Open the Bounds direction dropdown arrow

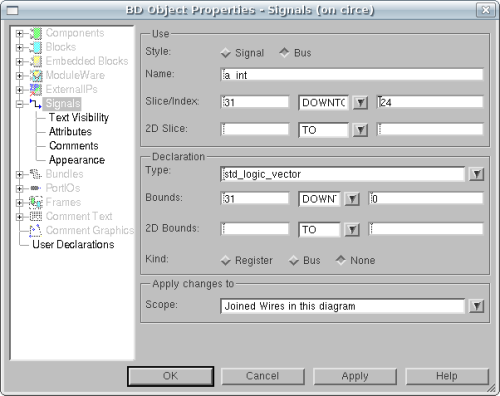click(352, 199)
